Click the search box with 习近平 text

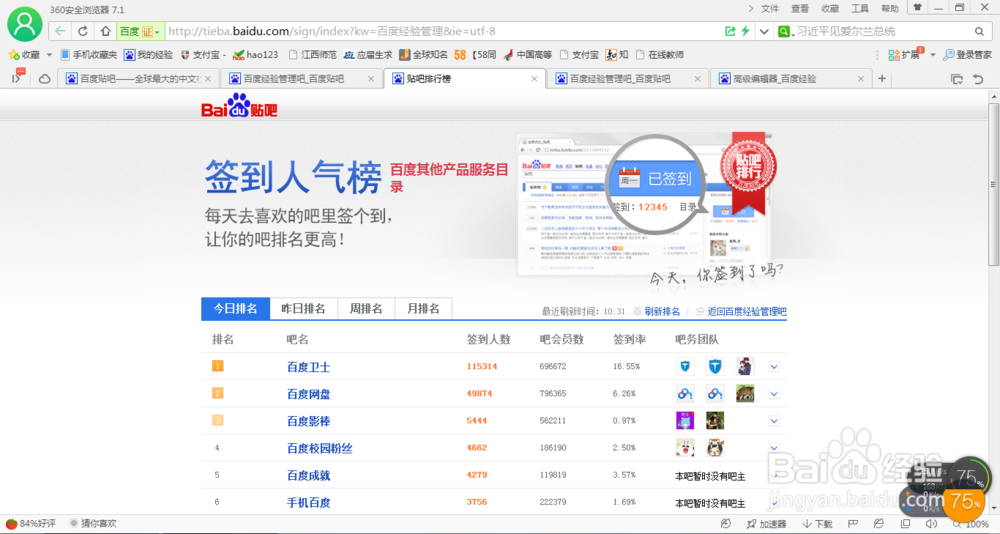tap(881, 31)
